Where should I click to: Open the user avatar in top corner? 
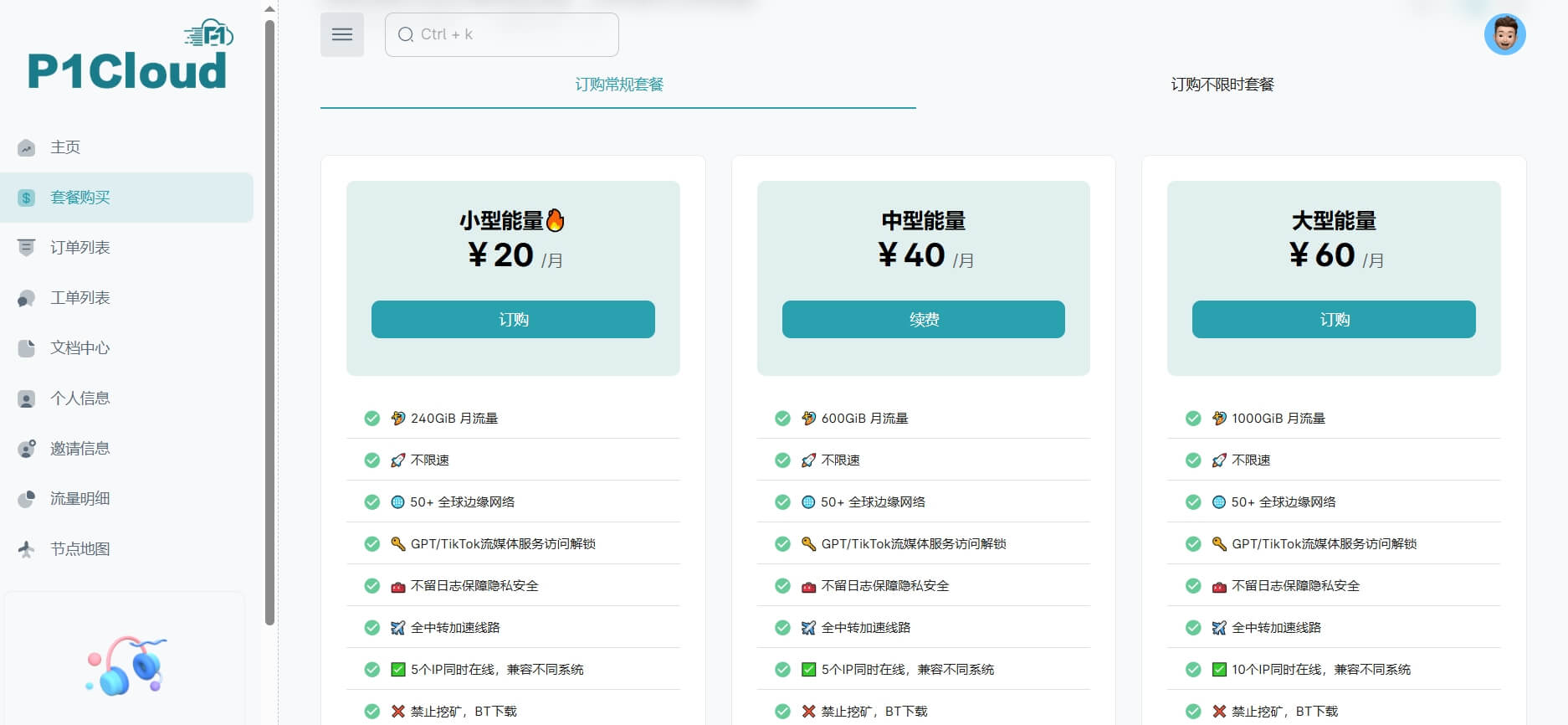click(x=1504, y=34)
